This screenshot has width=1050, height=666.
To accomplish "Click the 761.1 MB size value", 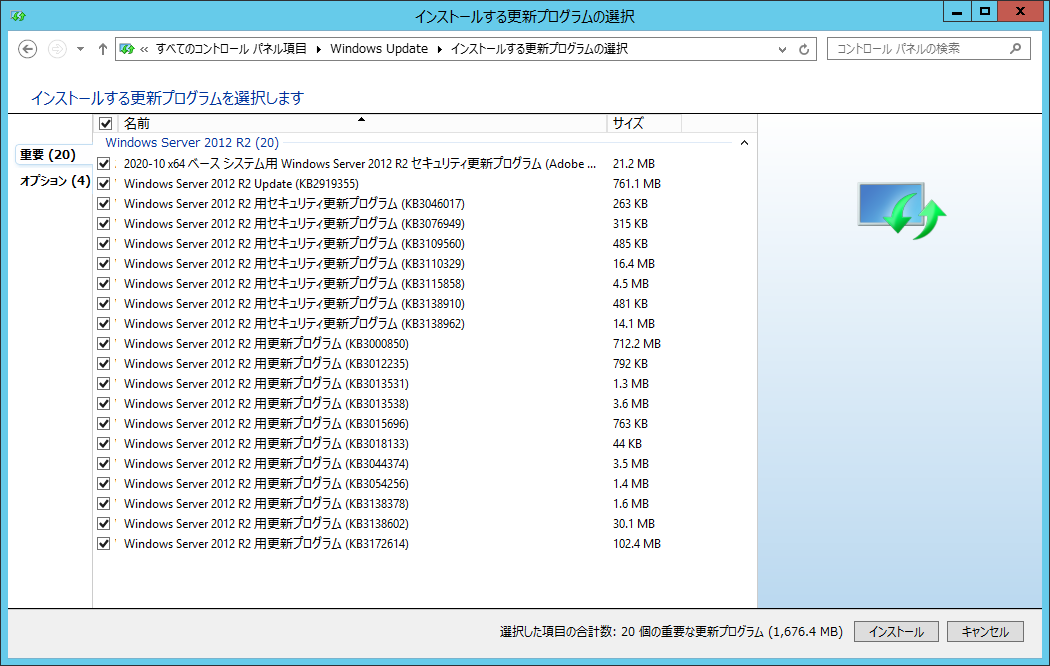I will 636,183.
